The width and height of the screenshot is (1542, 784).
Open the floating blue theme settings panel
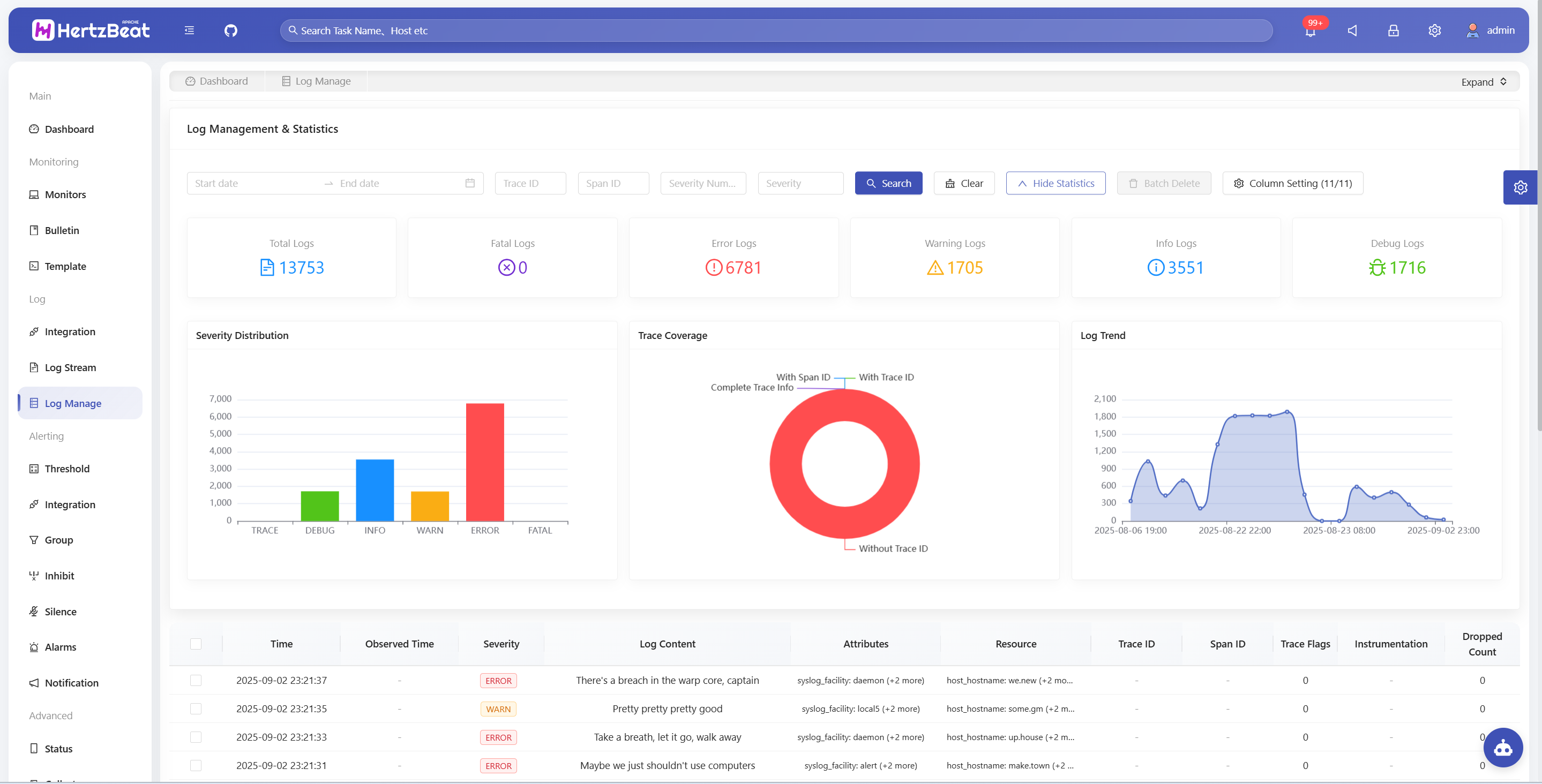pos(1520,187)
